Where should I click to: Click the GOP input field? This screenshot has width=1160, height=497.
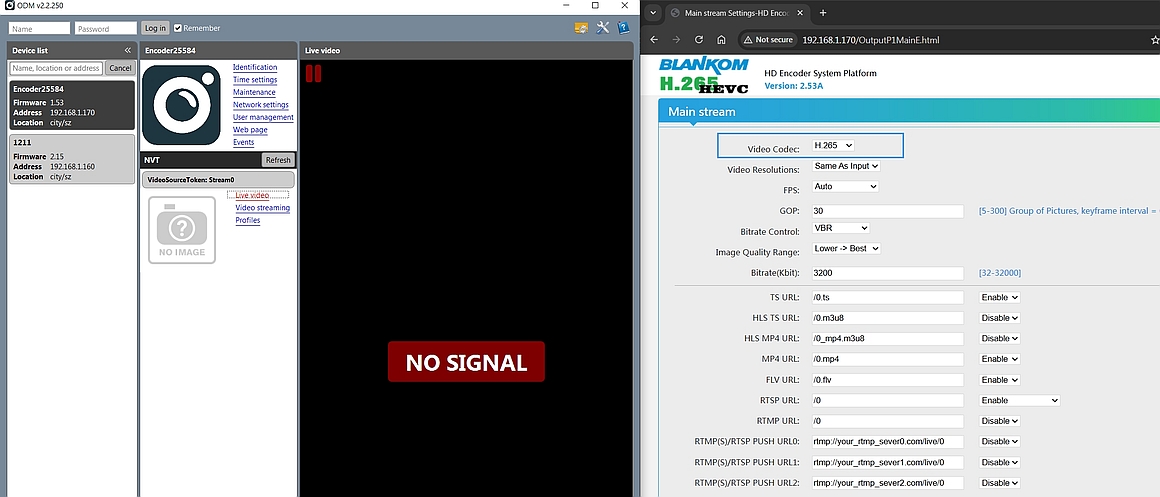888,212
